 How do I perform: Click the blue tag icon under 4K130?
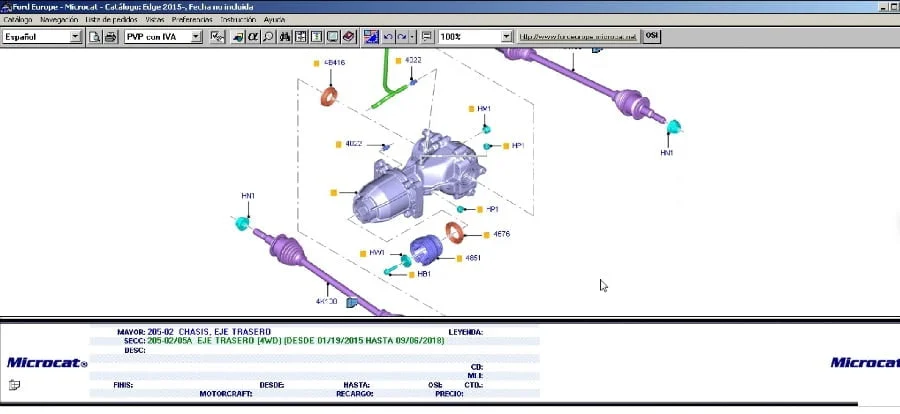click(352, 301)
